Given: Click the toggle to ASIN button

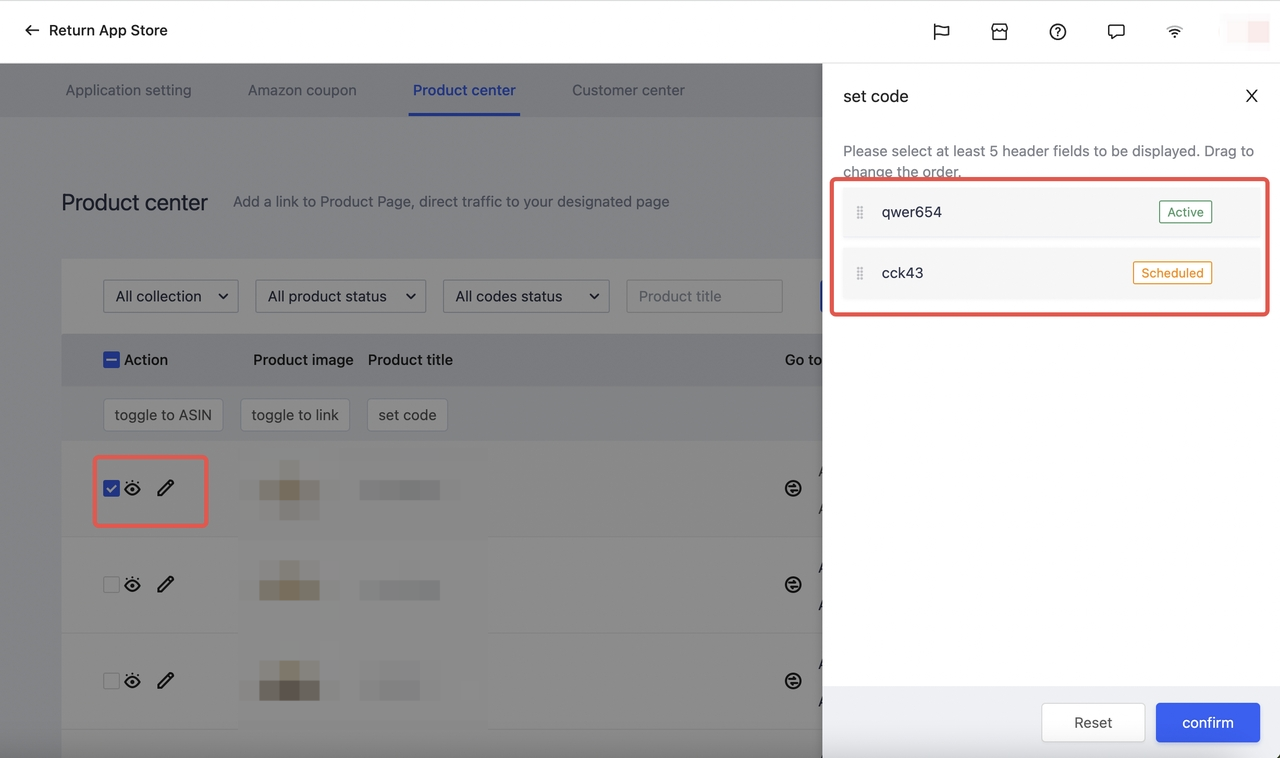Looking at the screenshot, I should click(163, 415).
